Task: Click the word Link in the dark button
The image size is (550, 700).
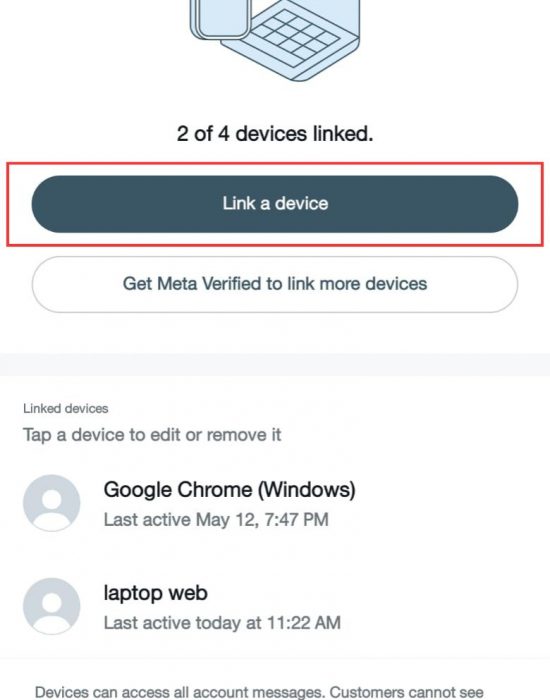Action: pos(239,204)
